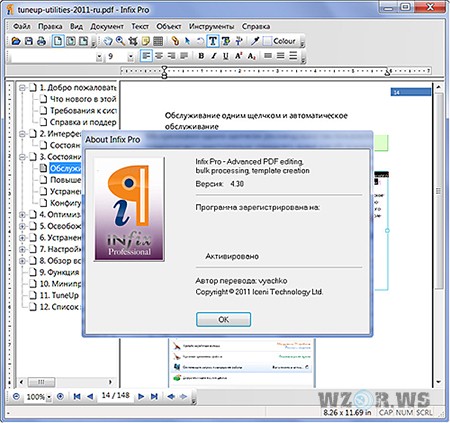Click the Print icon in toolbar
The width and height of the screenshot is (450, 423).
click(41, 41)
